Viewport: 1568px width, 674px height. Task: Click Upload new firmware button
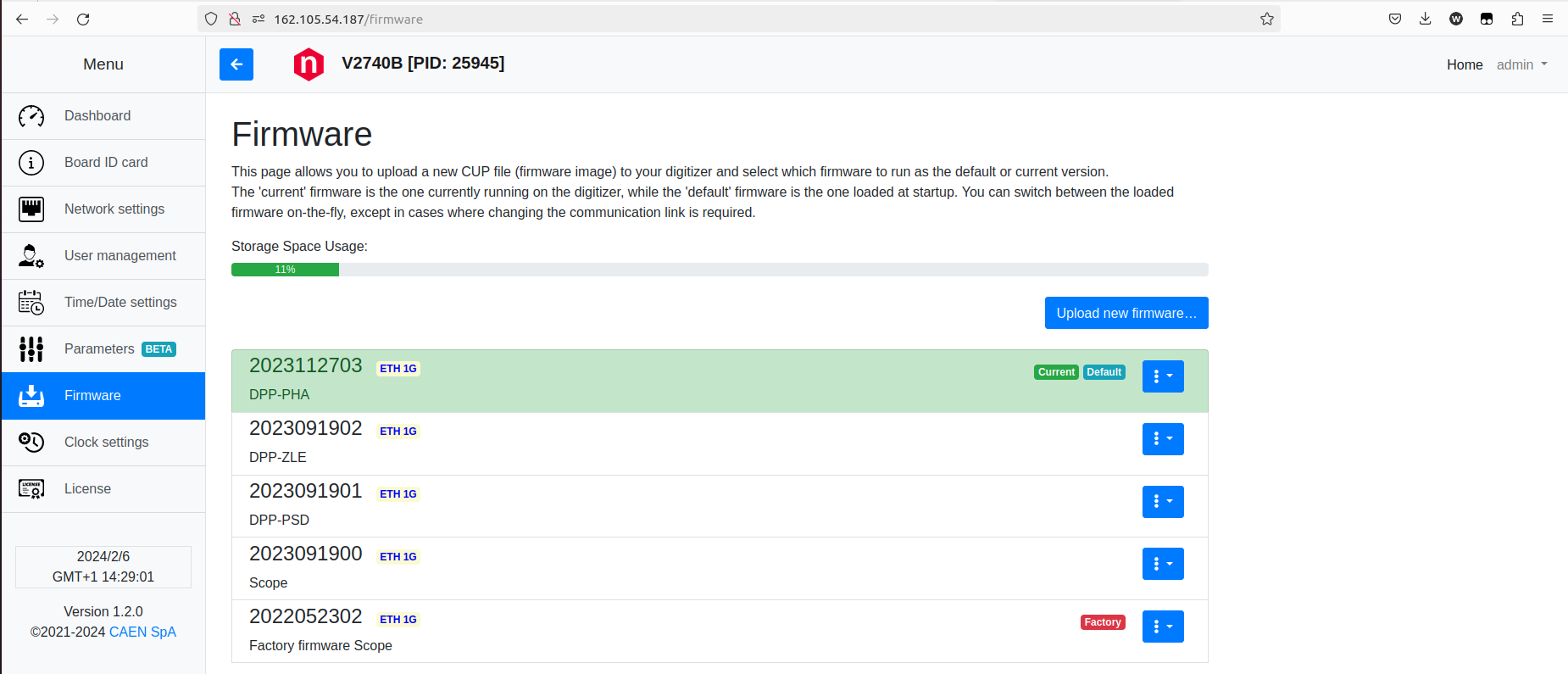[1126, 313]
